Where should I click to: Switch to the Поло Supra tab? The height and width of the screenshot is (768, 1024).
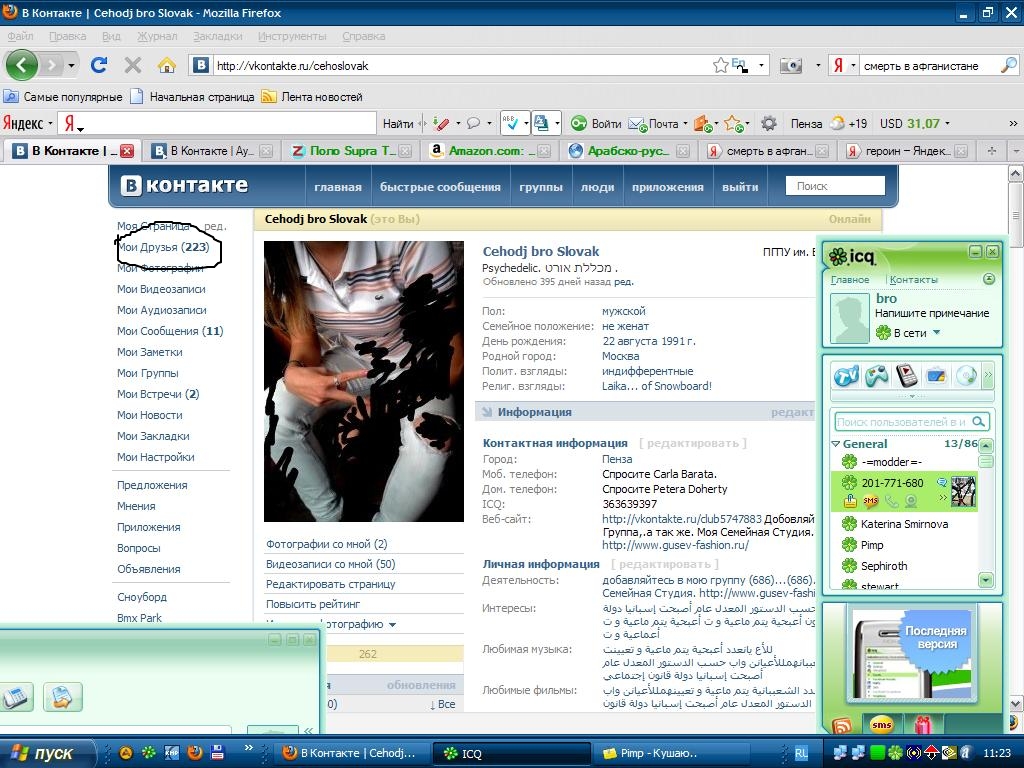(353, 151)
